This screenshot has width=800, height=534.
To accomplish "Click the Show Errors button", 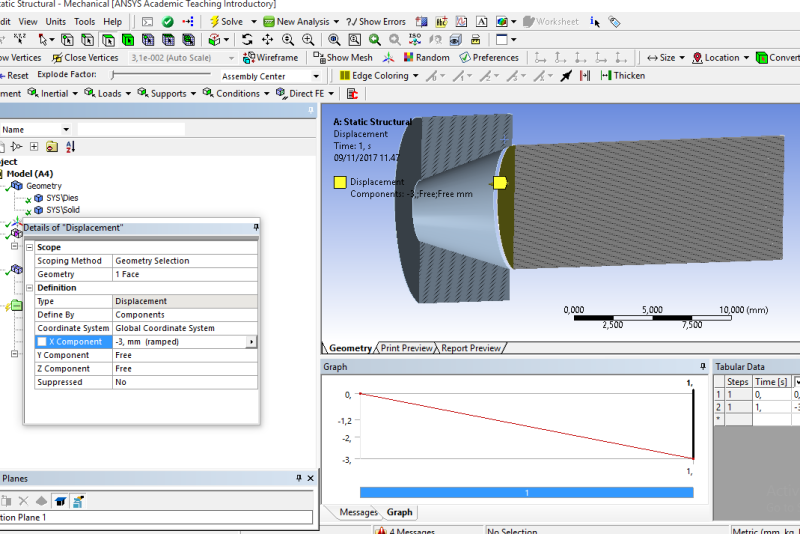I will (376, 22).
